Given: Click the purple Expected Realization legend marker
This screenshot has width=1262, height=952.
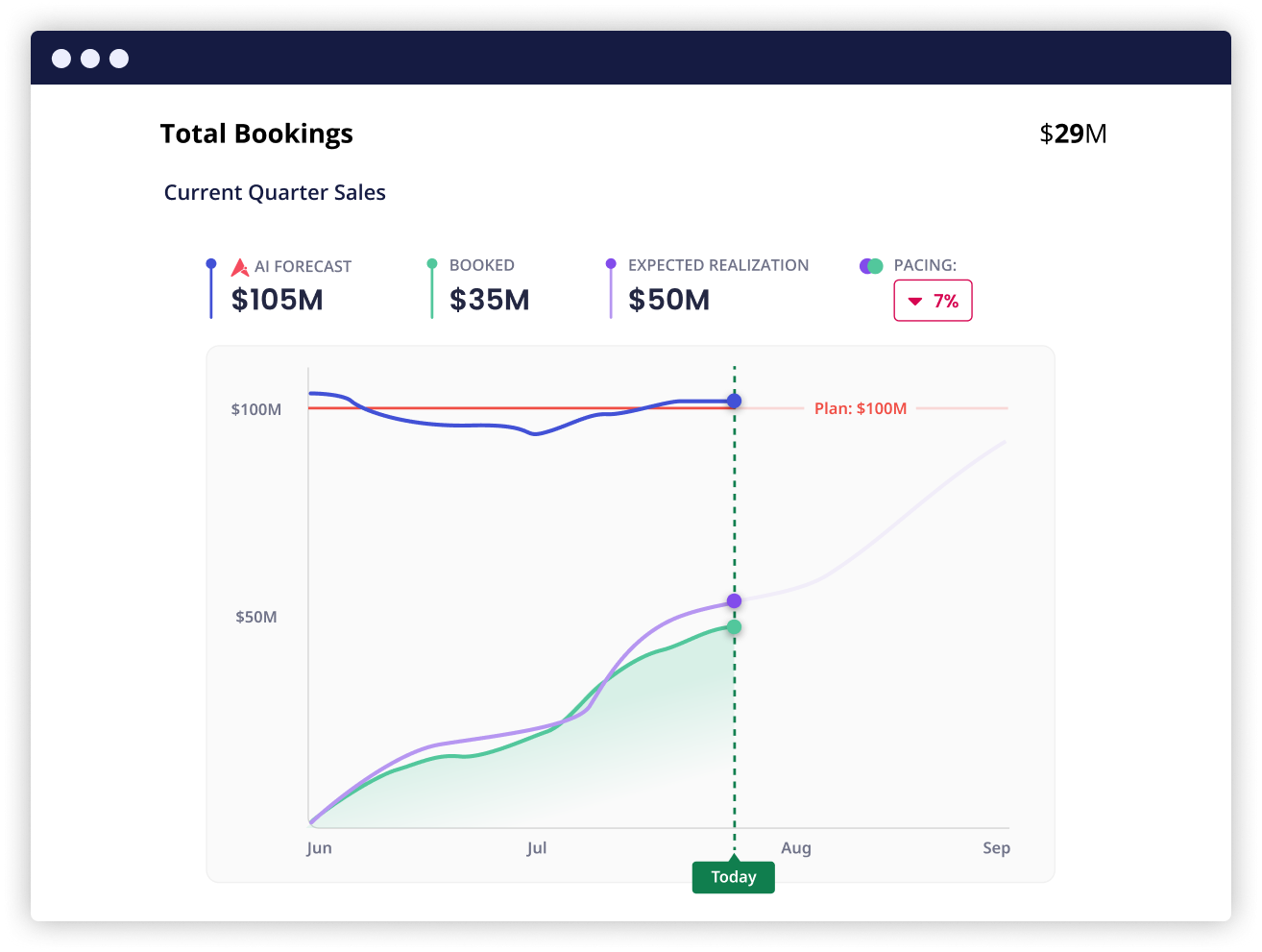Looking at the screenshot, I should 611,265.
